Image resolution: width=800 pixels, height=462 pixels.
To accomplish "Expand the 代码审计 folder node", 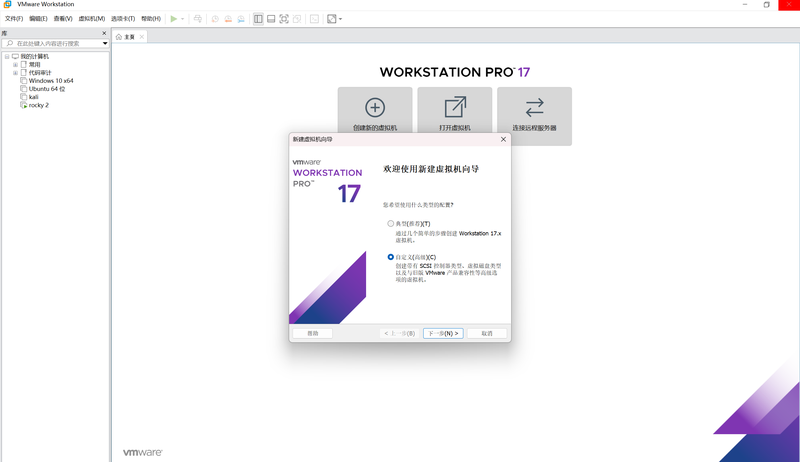I will [15, 73].
